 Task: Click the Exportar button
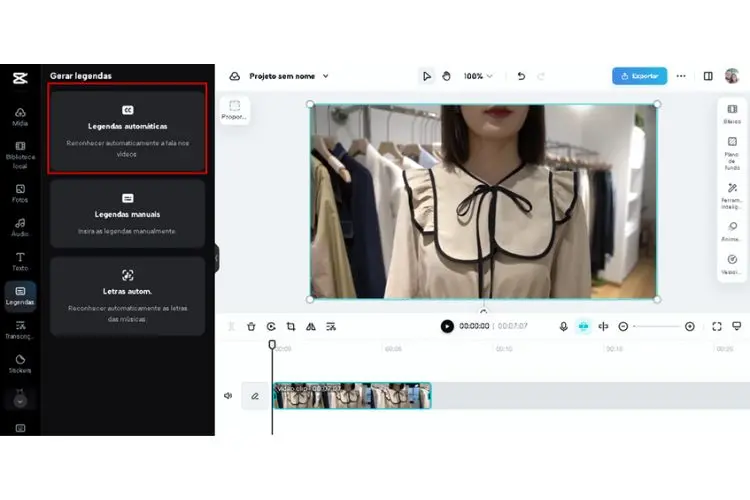tap(640, 76)
